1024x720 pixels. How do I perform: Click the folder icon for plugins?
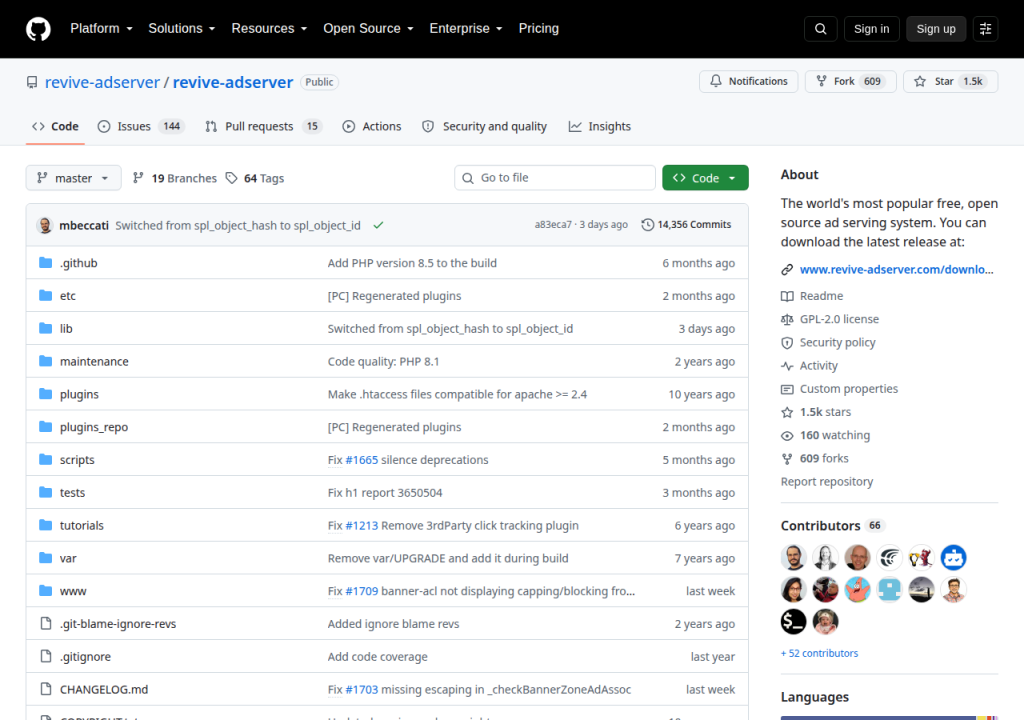click(45, 393)
